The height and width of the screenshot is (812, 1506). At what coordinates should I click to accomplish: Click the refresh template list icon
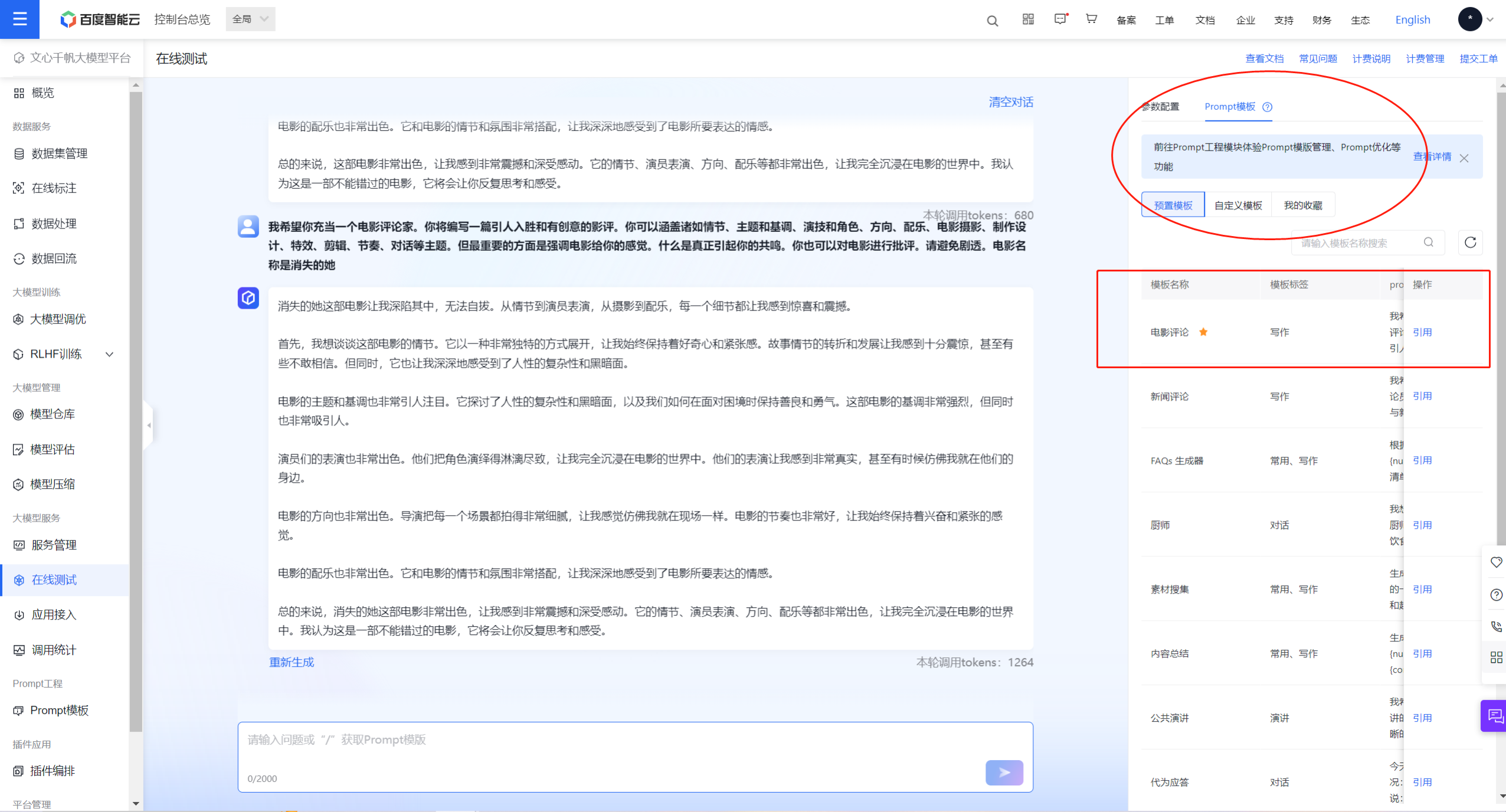tap(1470, 243)
